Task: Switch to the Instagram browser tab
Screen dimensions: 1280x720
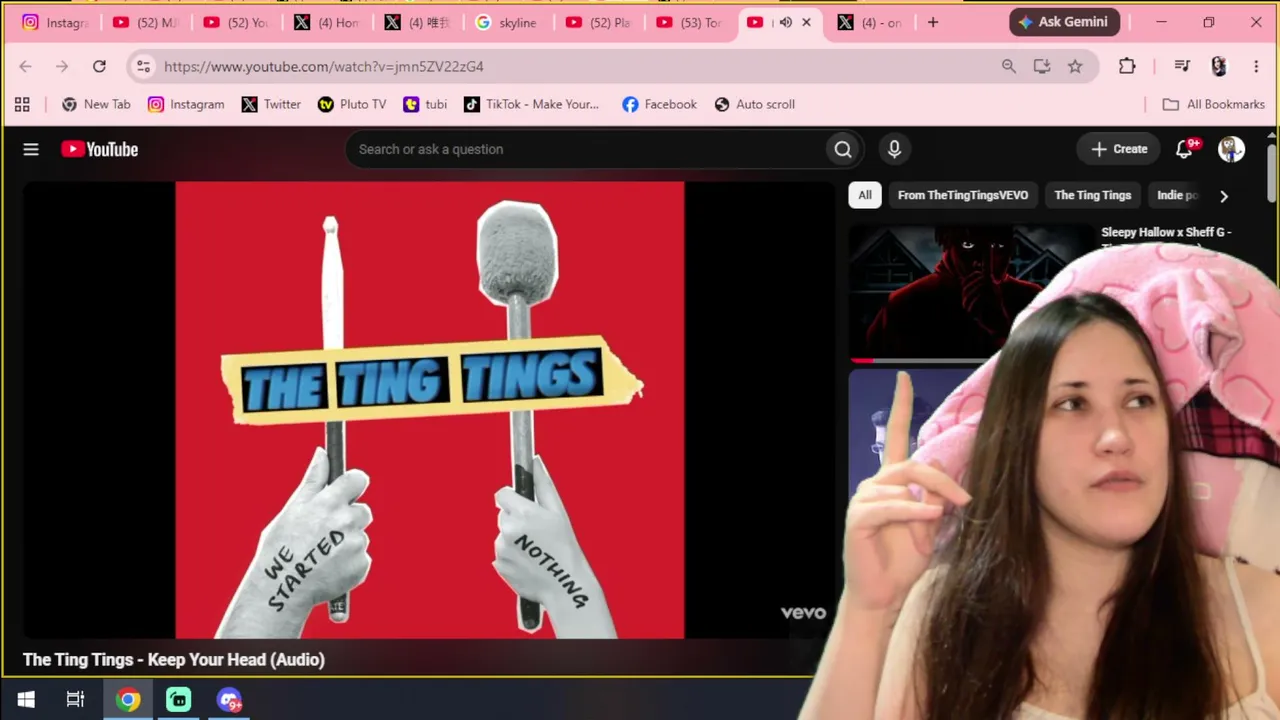Action: [x=56, y=22]
